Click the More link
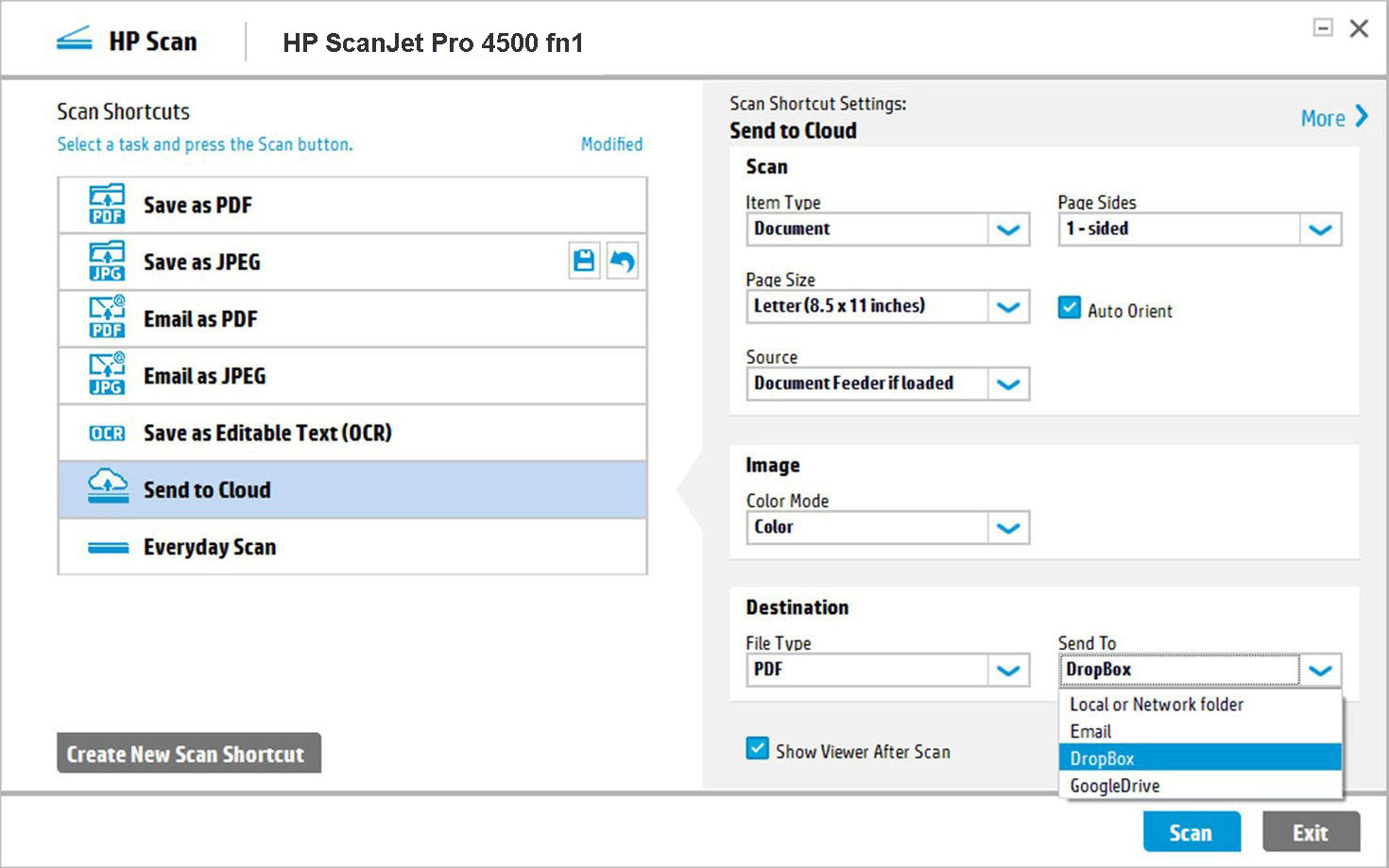This screenshot has height=868, width=1389. pyautogui.click(x=1323, y=118)
